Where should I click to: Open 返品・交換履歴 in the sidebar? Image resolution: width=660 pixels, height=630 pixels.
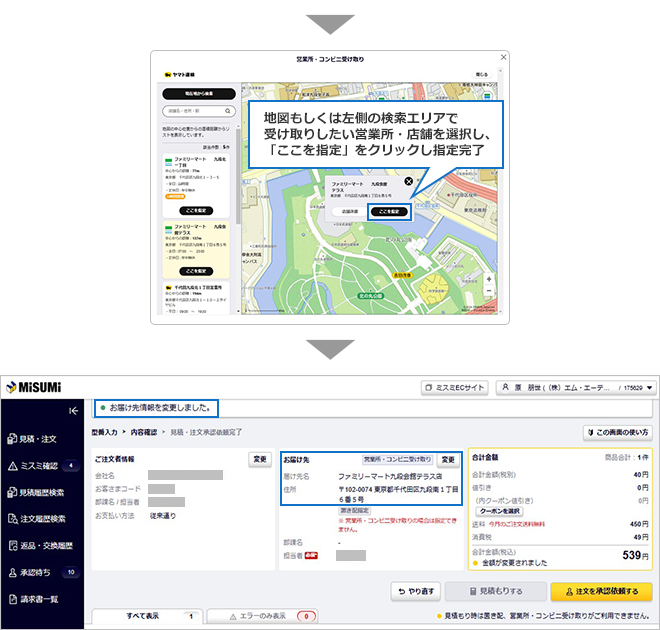point(42,545)
